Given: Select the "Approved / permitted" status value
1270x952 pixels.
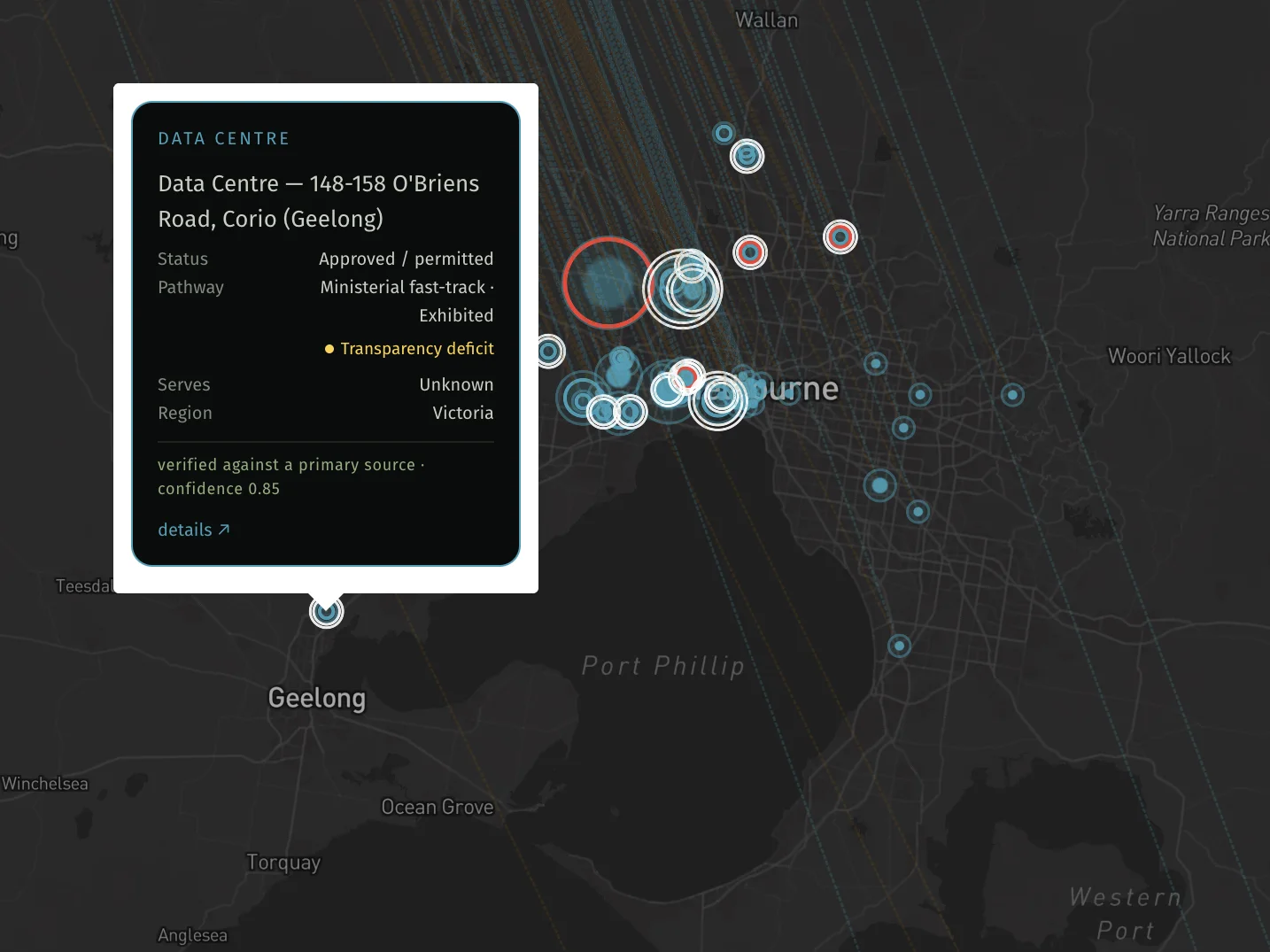Looking at the screenshot, I should point(407,259).
